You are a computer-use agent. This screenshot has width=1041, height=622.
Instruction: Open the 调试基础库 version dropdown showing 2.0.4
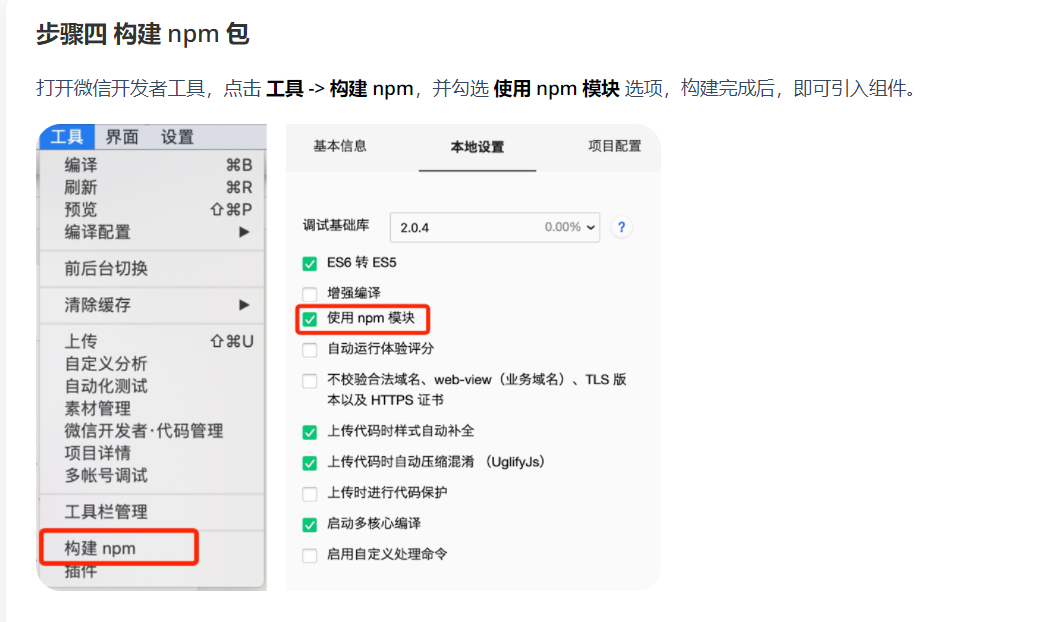click(x=494, y=227)
